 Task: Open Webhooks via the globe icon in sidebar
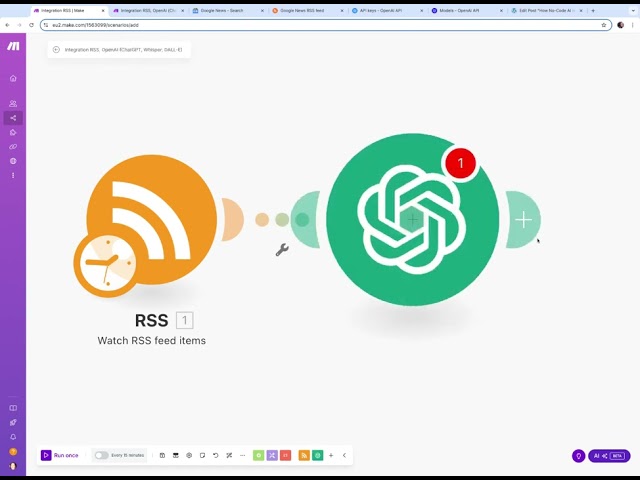[13, 161]
